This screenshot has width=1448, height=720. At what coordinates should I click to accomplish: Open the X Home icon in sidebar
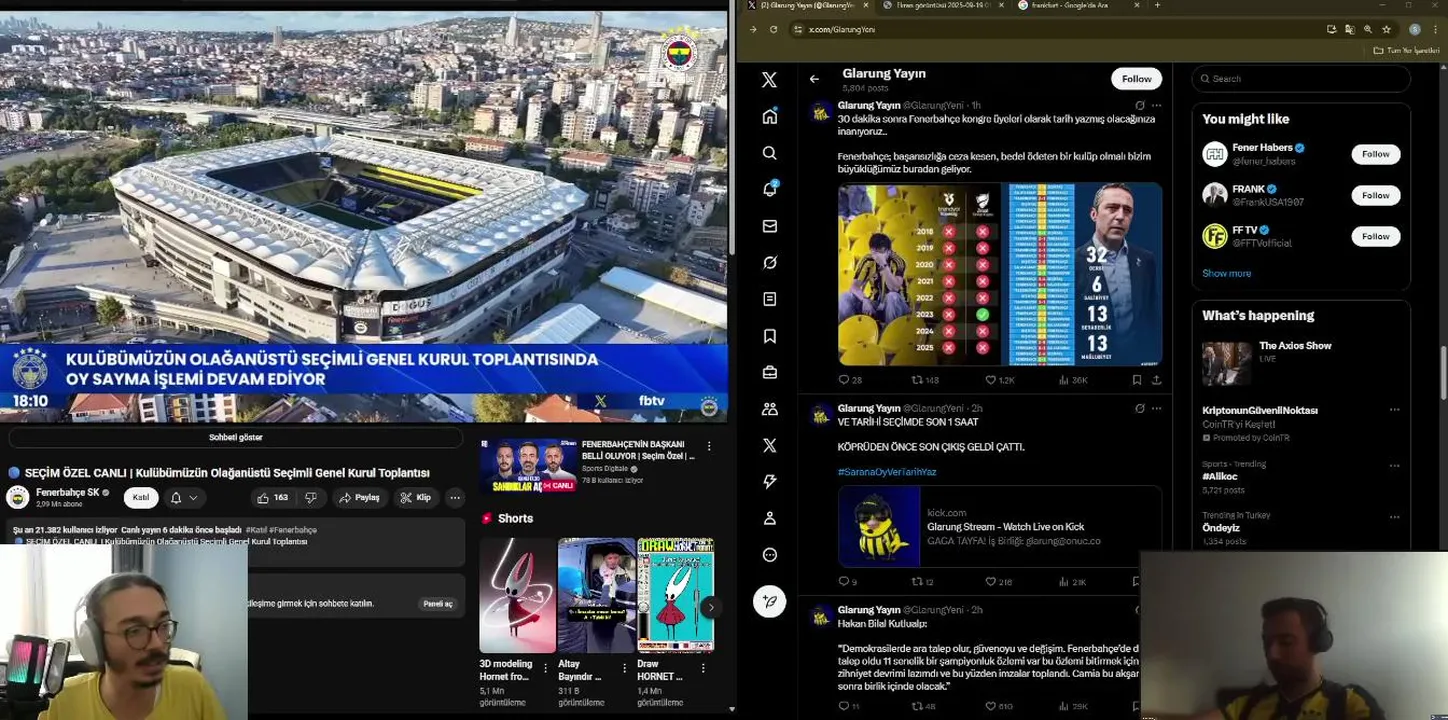coord(769,116)
